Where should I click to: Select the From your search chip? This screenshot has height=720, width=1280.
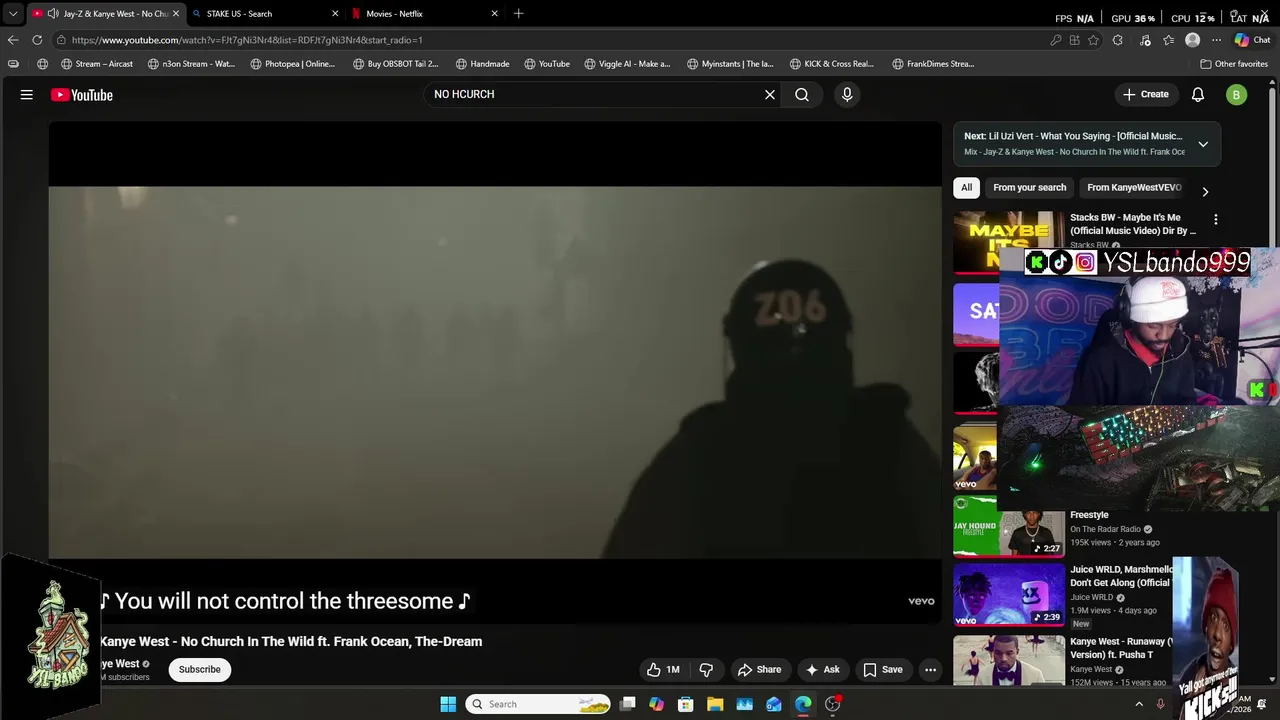point(1029,187)
